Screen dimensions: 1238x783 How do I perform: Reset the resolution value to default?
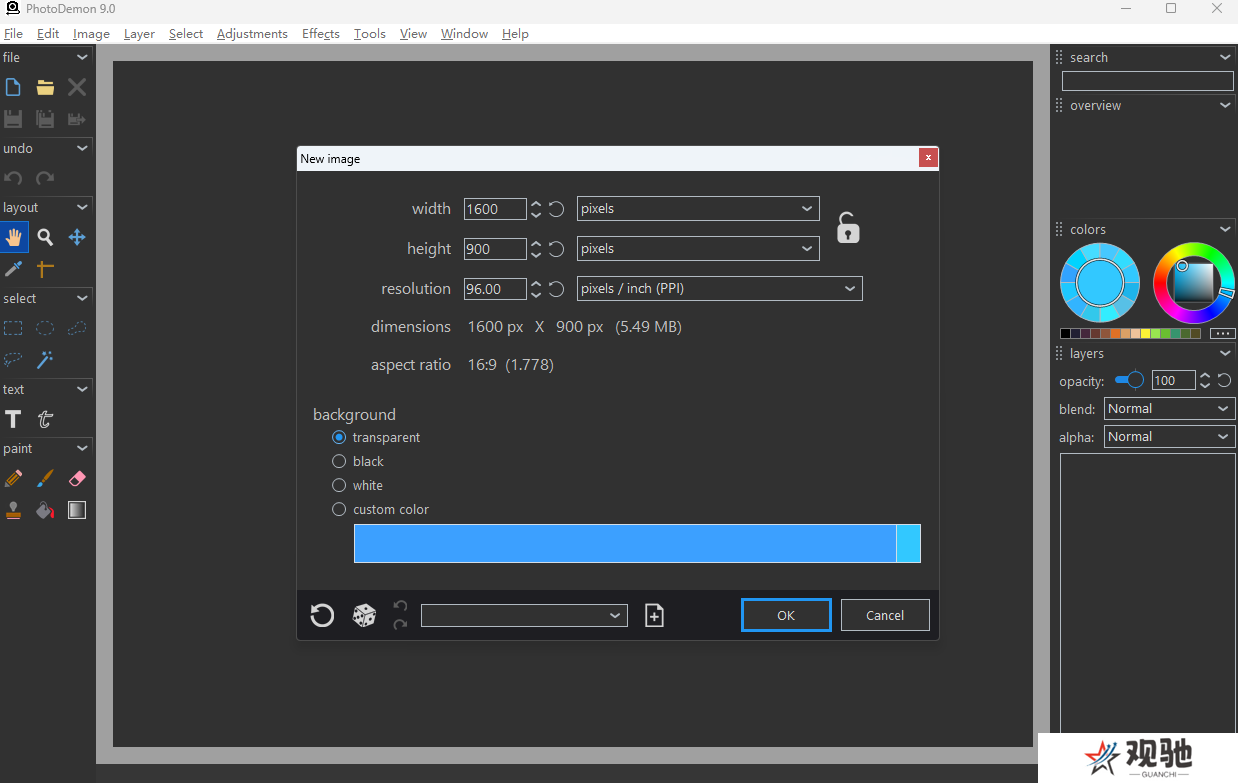[x=557, y=289]
